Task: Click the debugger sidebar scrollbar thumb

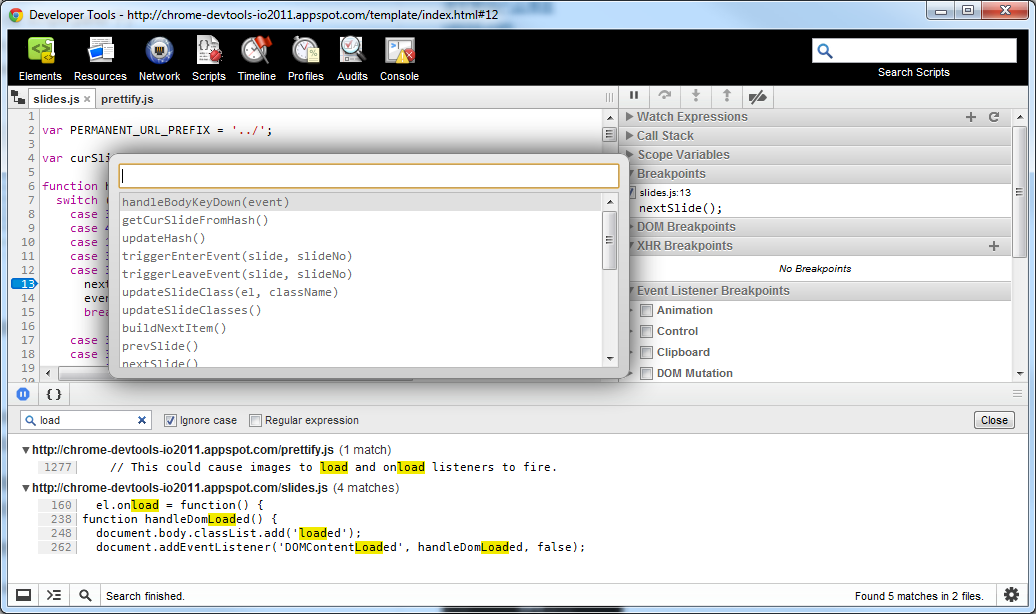Action: (1019, 192)
